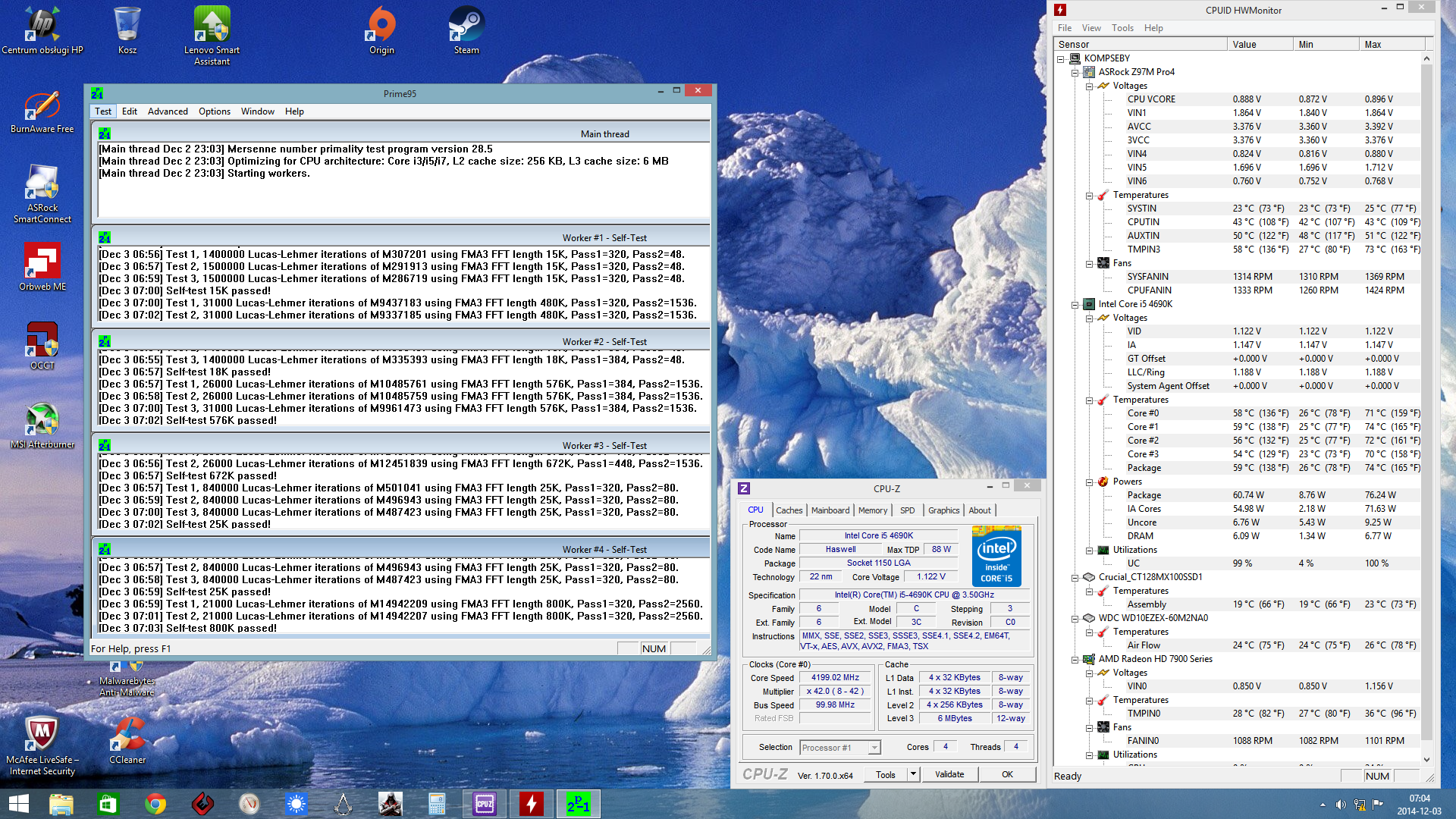Open the Options menu in Prime95
This screenshot has height=819, width=1456.
[215, 111]
